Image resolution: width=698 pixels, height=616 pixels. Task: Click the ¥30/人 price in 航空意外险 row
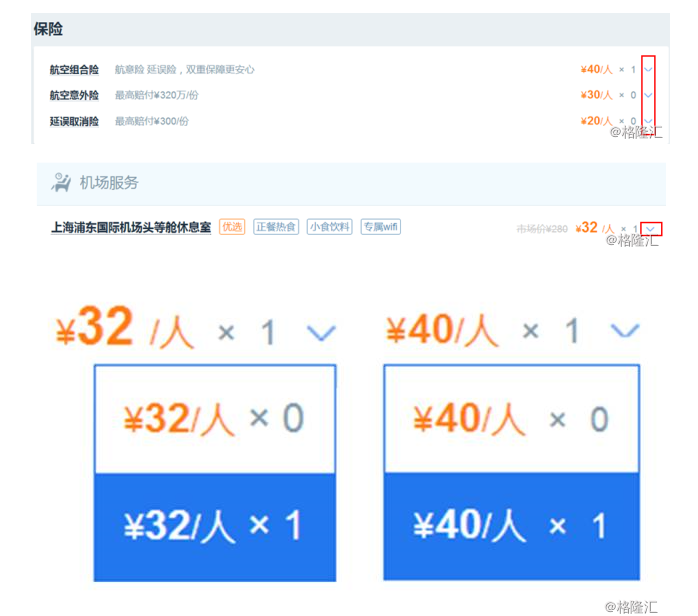[597, 95]
